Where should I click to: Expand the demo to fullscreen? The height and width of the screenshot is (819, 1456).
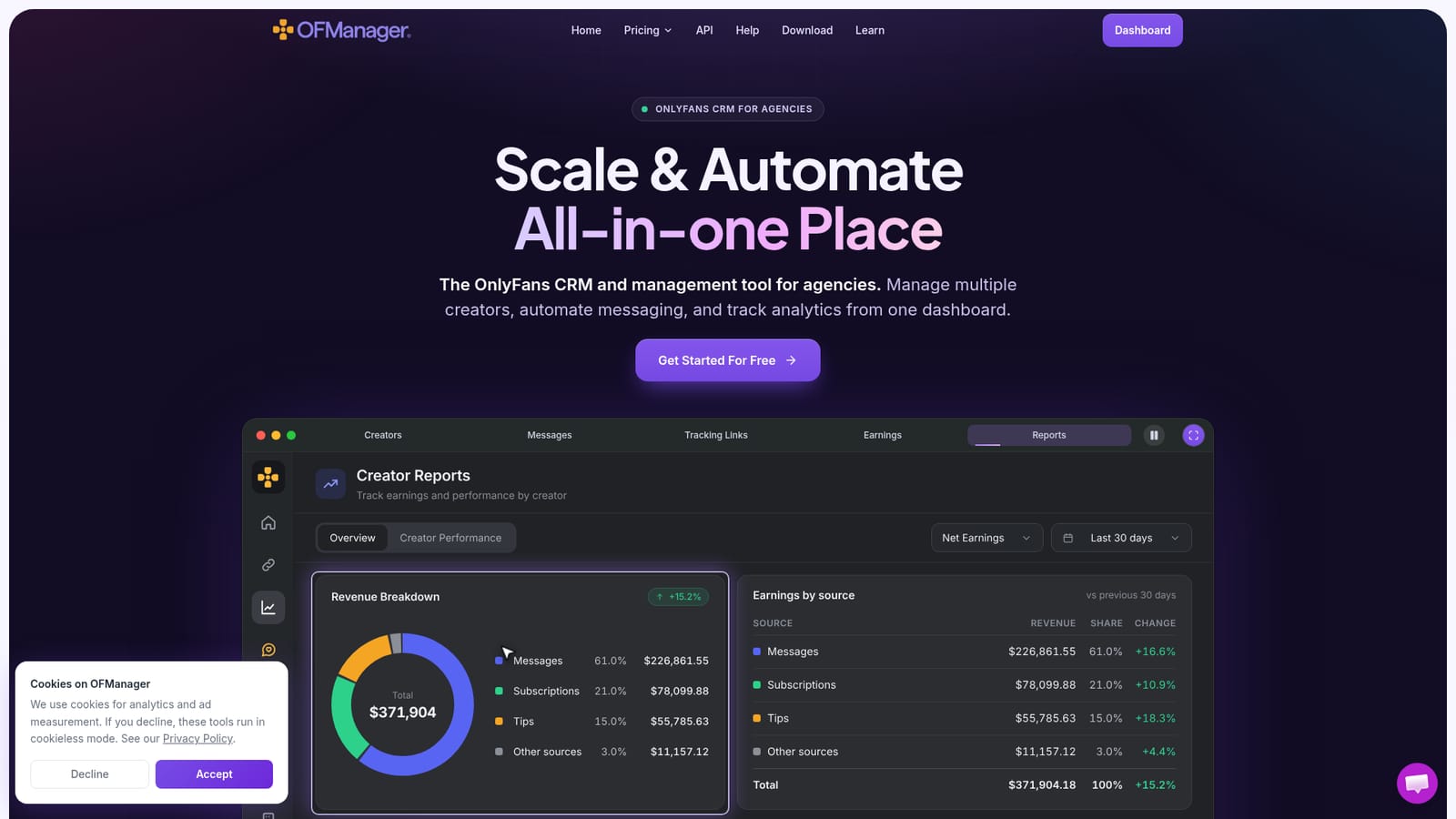[x=1193, y=435]
